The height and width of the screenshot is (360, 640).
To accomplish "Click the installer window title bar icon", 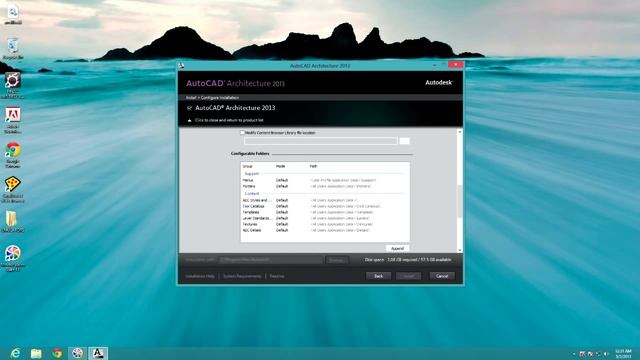I will point(182,65).
